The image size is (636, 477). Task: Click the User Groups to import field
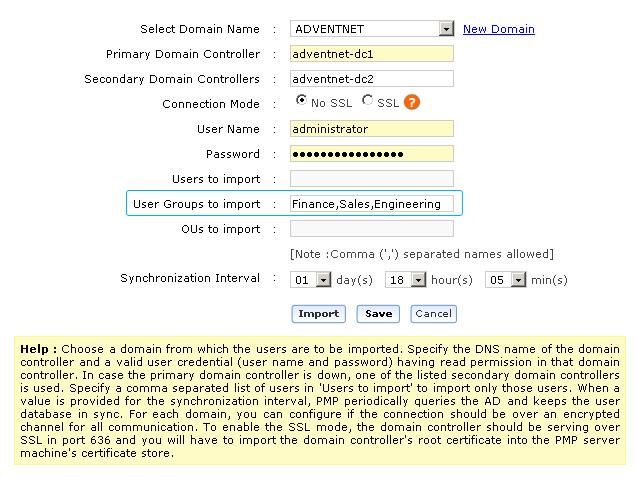coord(372,204)
